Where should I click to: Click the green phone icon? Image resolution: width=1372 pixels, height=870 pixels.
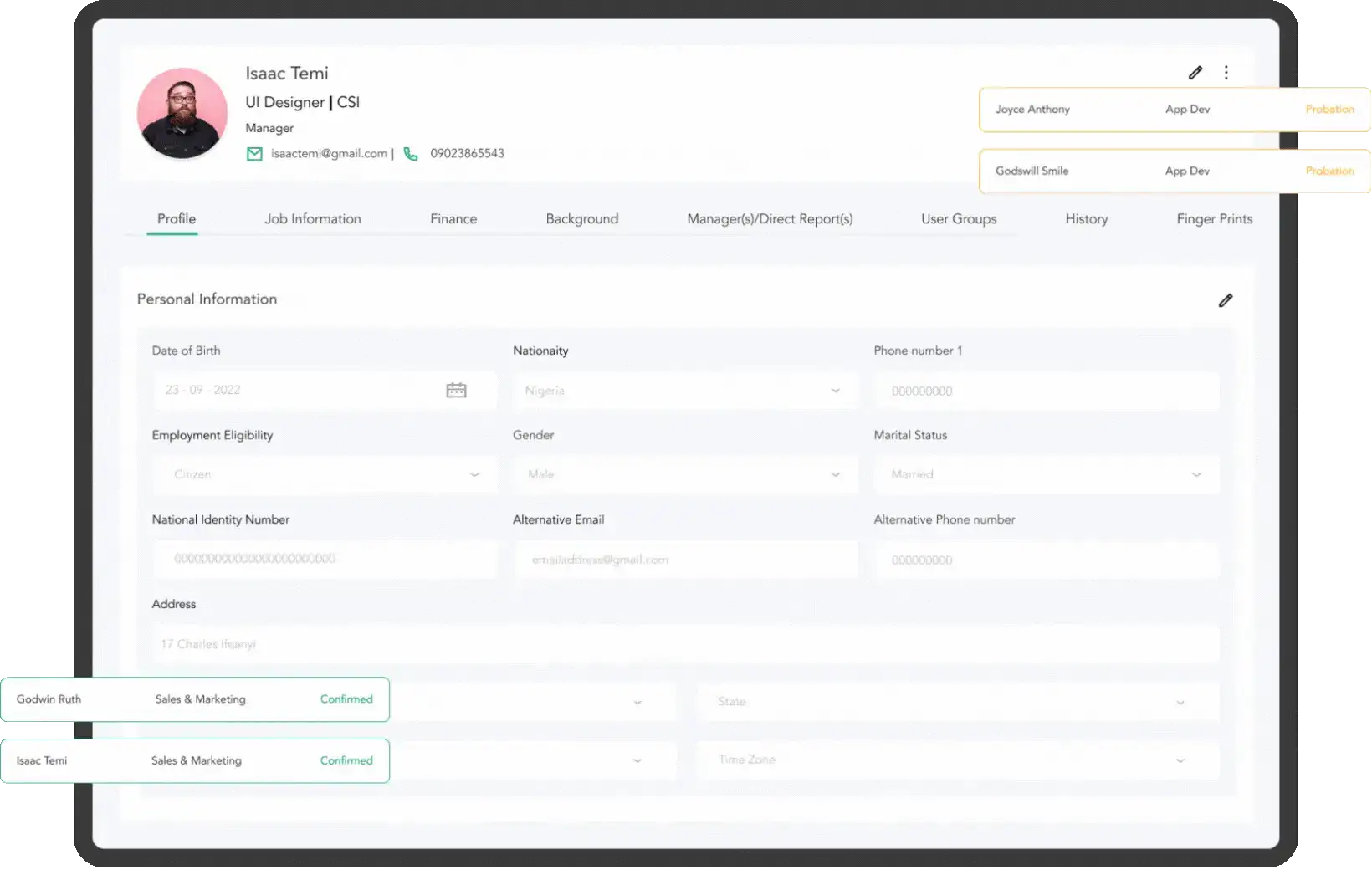(x=411, y=154)
